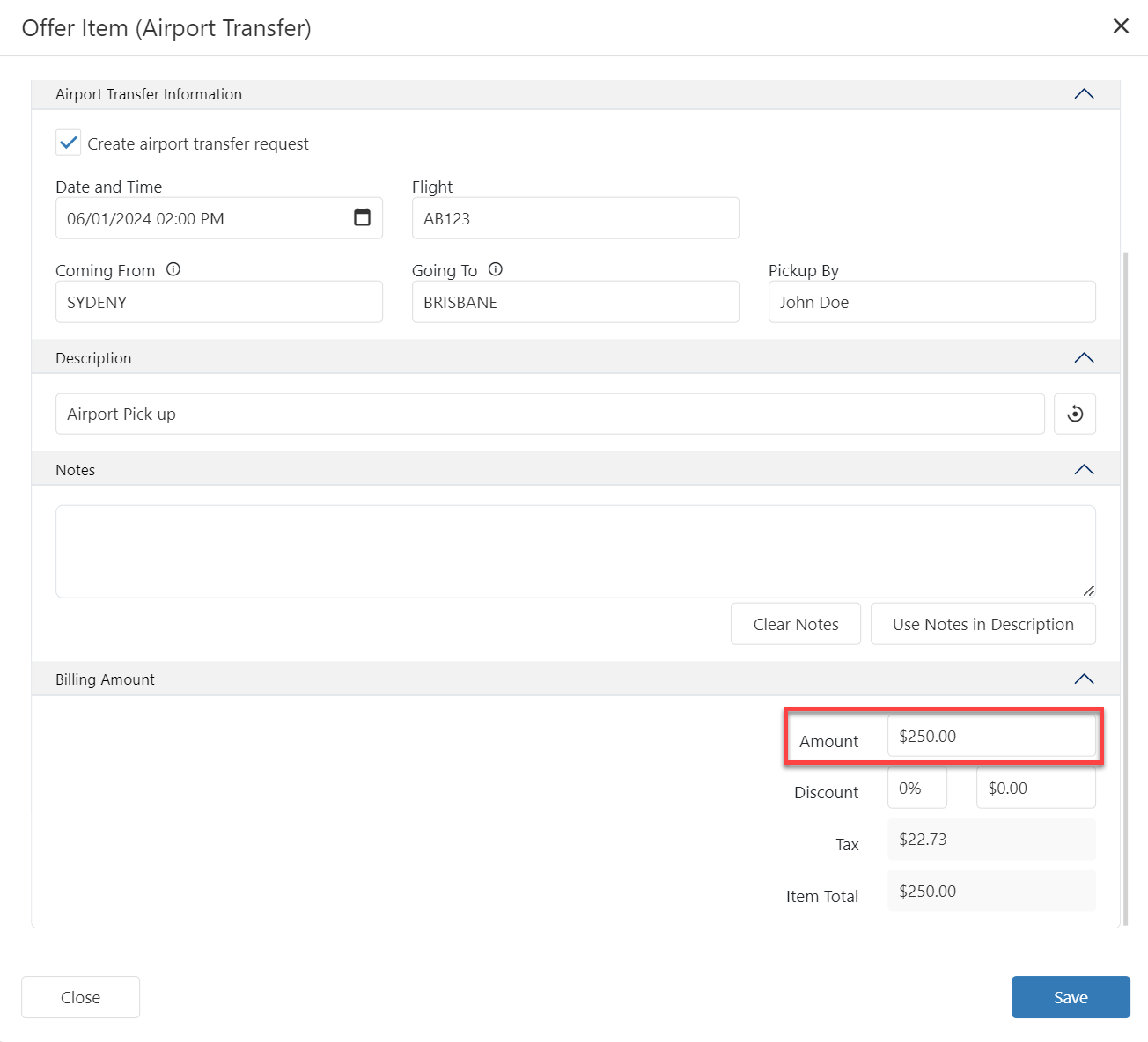This screenshot has width=1148, height=1042.
Task: Uncheck Create airport transfer request checkbox
Action: tap(69, 143)
